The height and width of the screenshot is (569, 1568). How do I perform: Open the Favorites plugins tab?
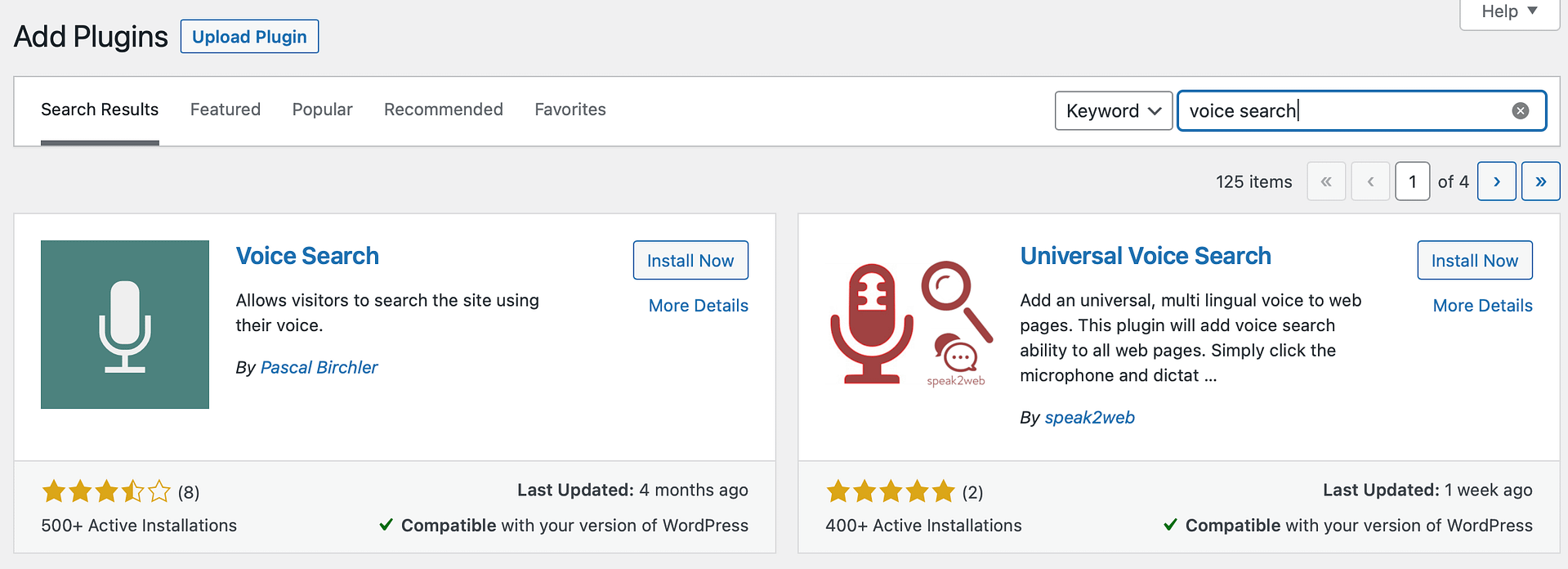(570, 110)
